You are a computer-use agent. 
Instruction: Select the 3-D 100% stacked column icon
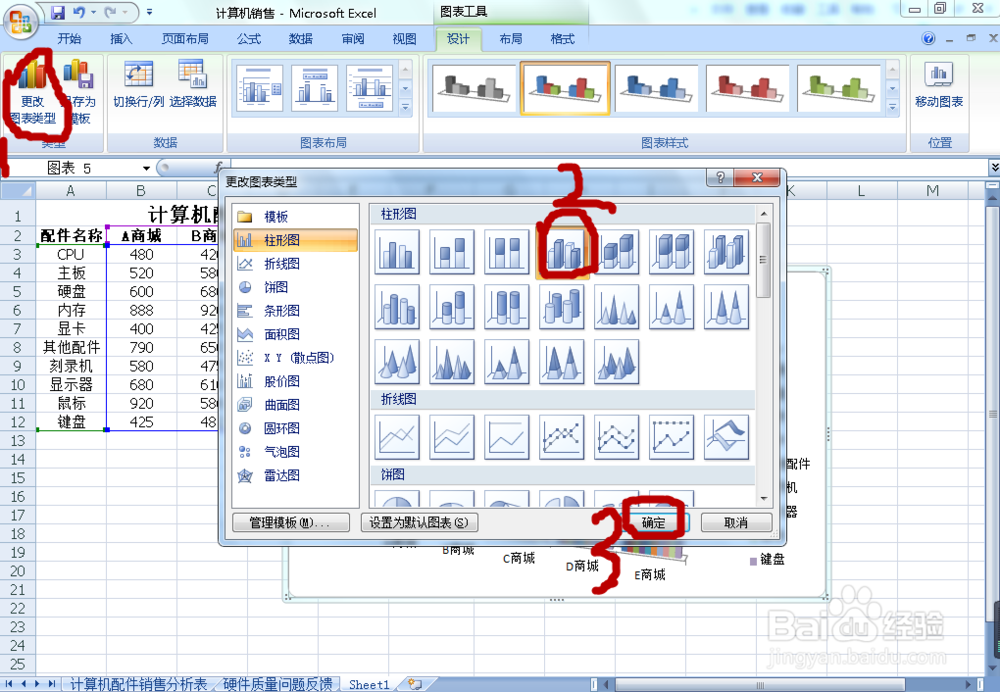[672, 252]
